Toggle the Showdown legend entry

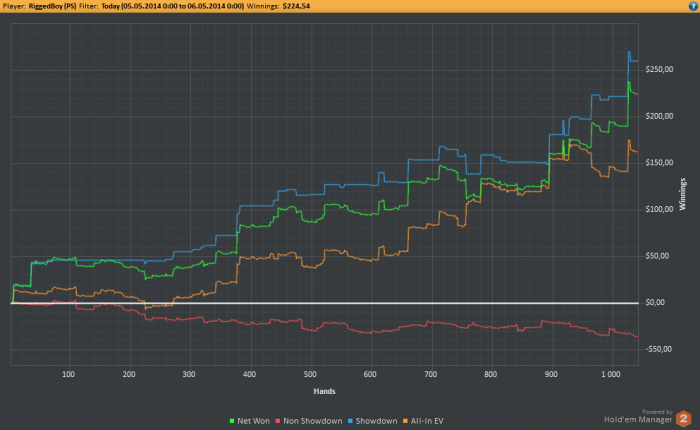pos(372,421)
